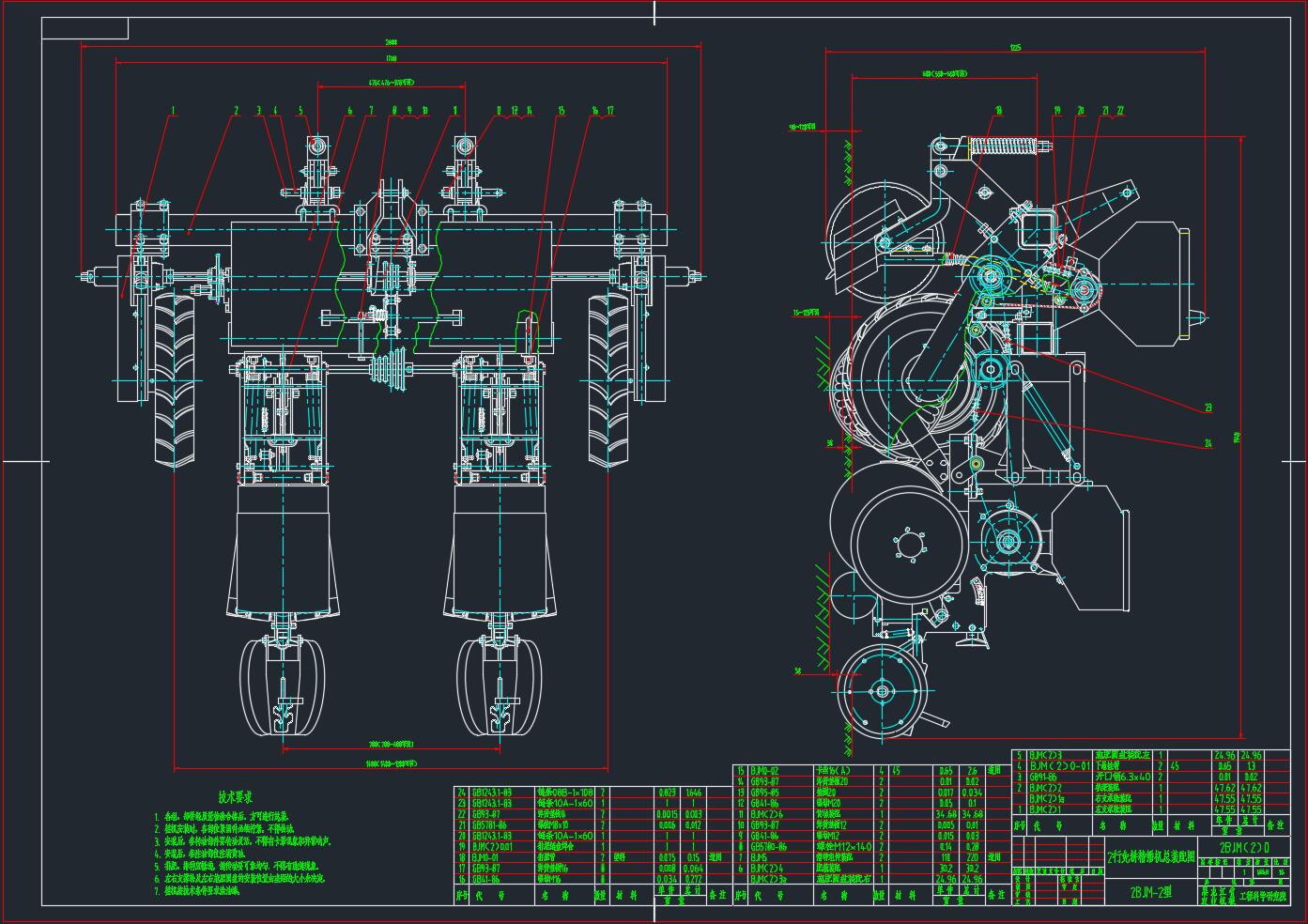Screen dimensions: 1308x924
Task: Select part callout 24 beside the side view
Action: (x=1208, y=442)
